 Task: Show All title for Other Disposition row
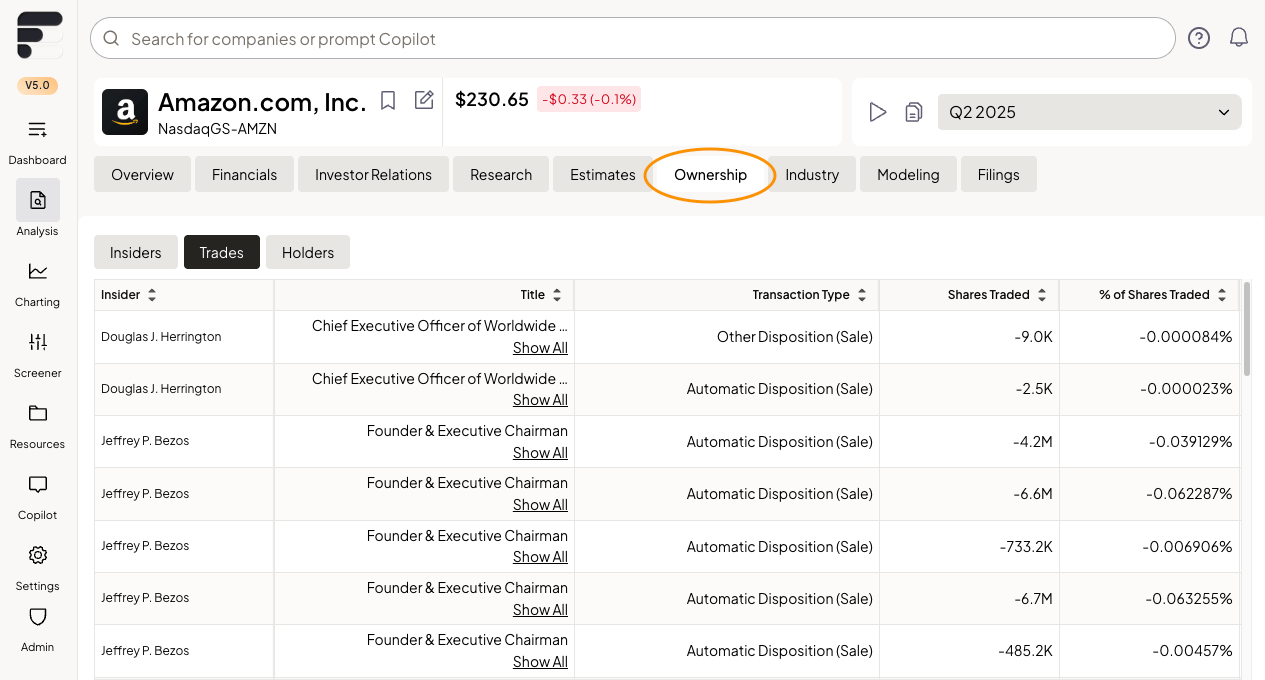pyautogui.click(x=540, y=348)
